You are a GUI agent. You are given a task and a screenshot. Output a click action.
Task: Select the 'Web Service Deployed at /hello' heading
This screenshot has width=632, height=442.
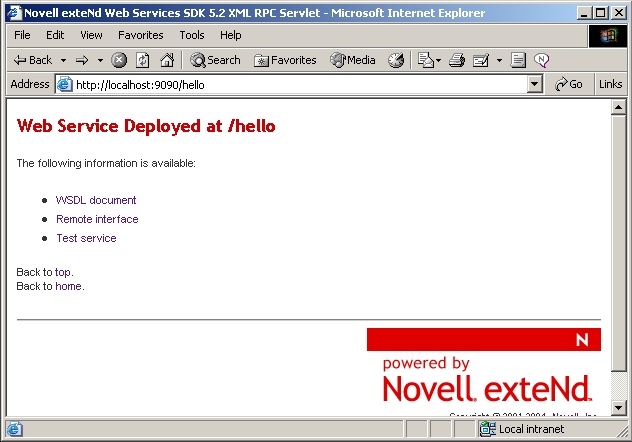coord(146,126)
